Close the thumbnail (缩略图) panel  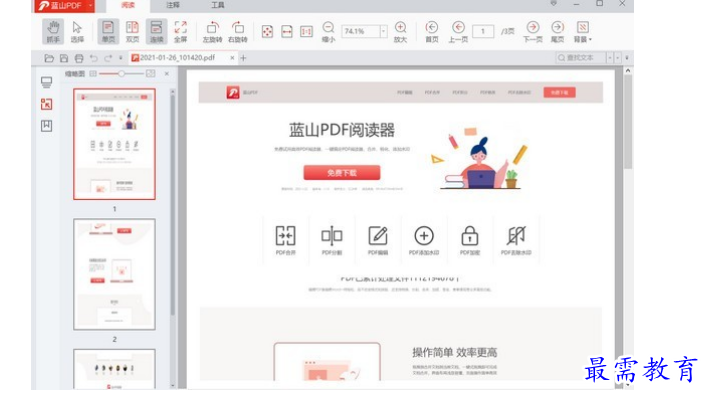tap(167, 73)
